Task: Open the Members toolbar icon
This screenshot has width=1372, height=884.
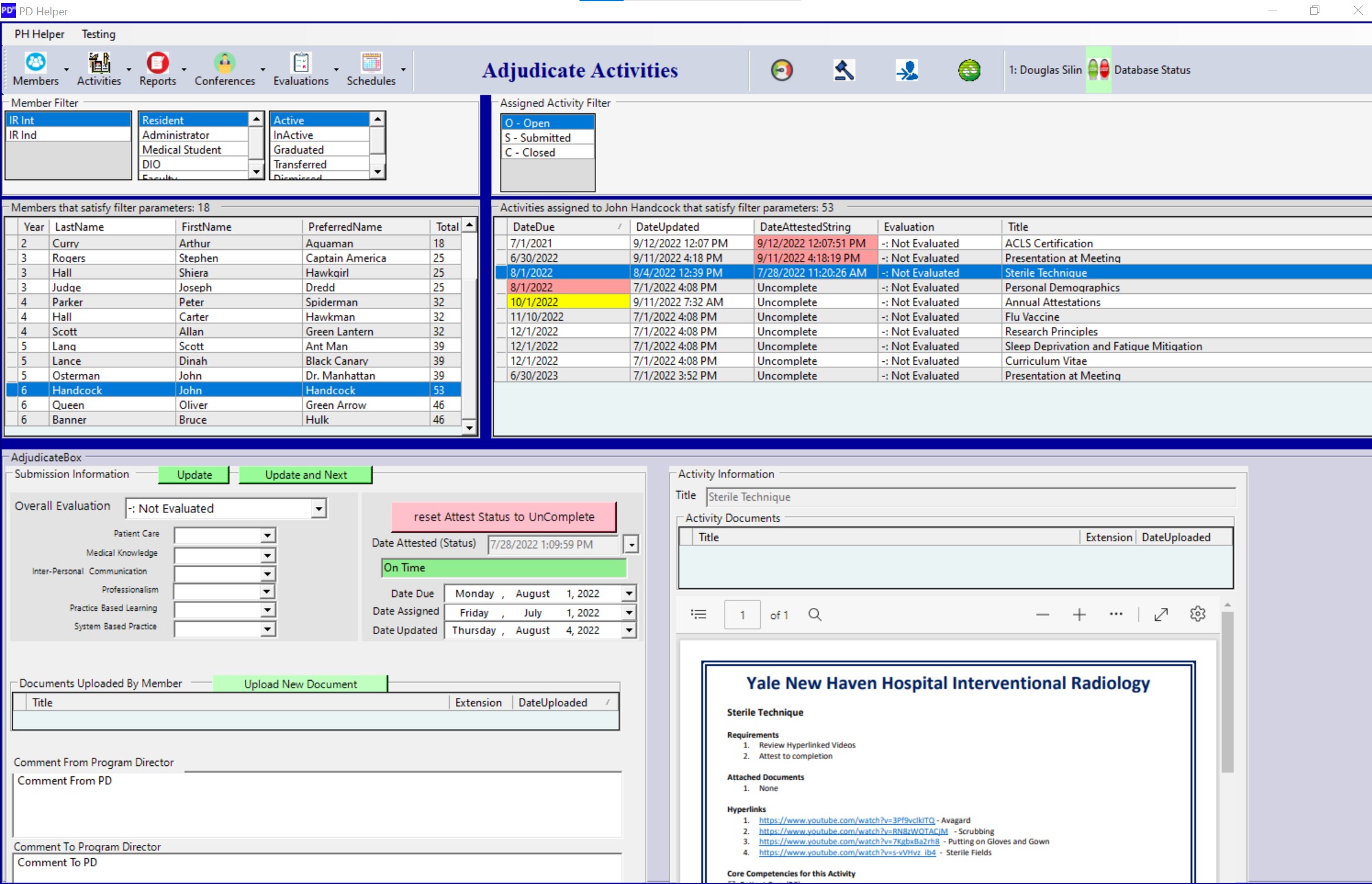Action: coord(35,69)
